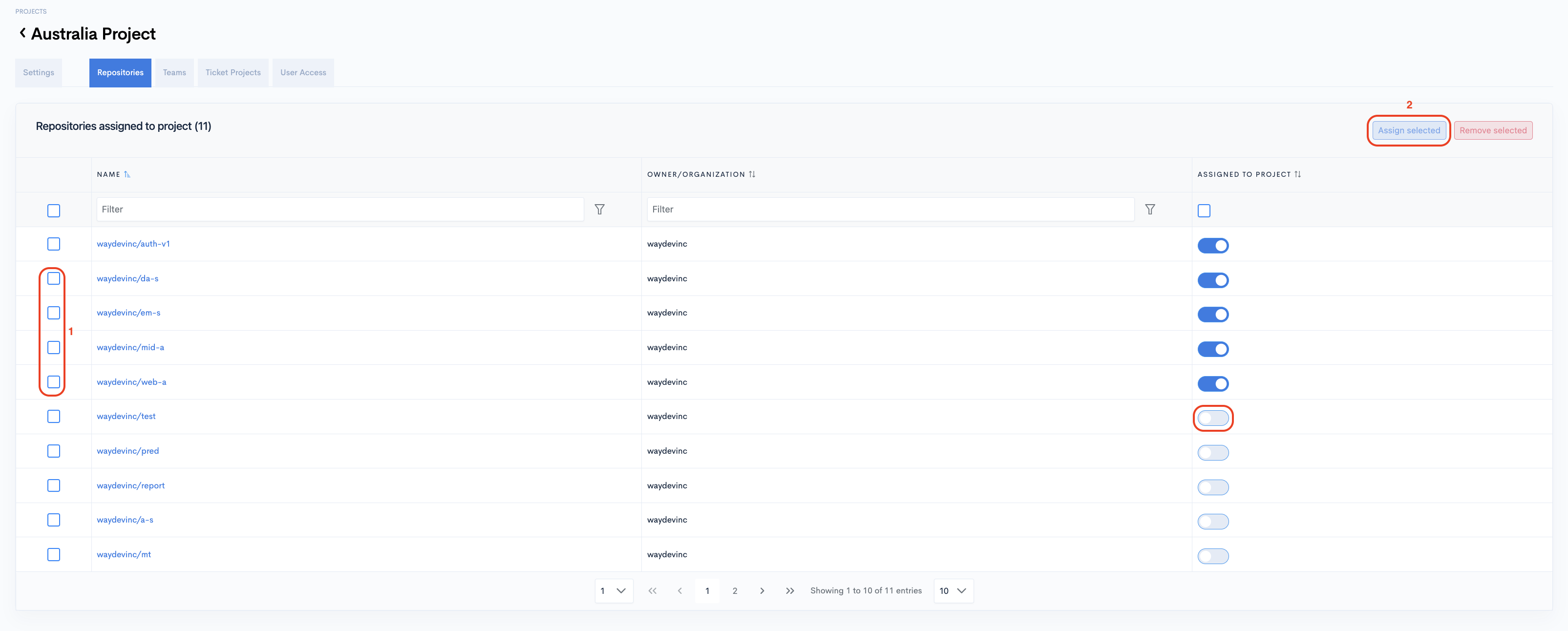Disable assignment toggle for waydevinc/em-s

pos(1213,315)
